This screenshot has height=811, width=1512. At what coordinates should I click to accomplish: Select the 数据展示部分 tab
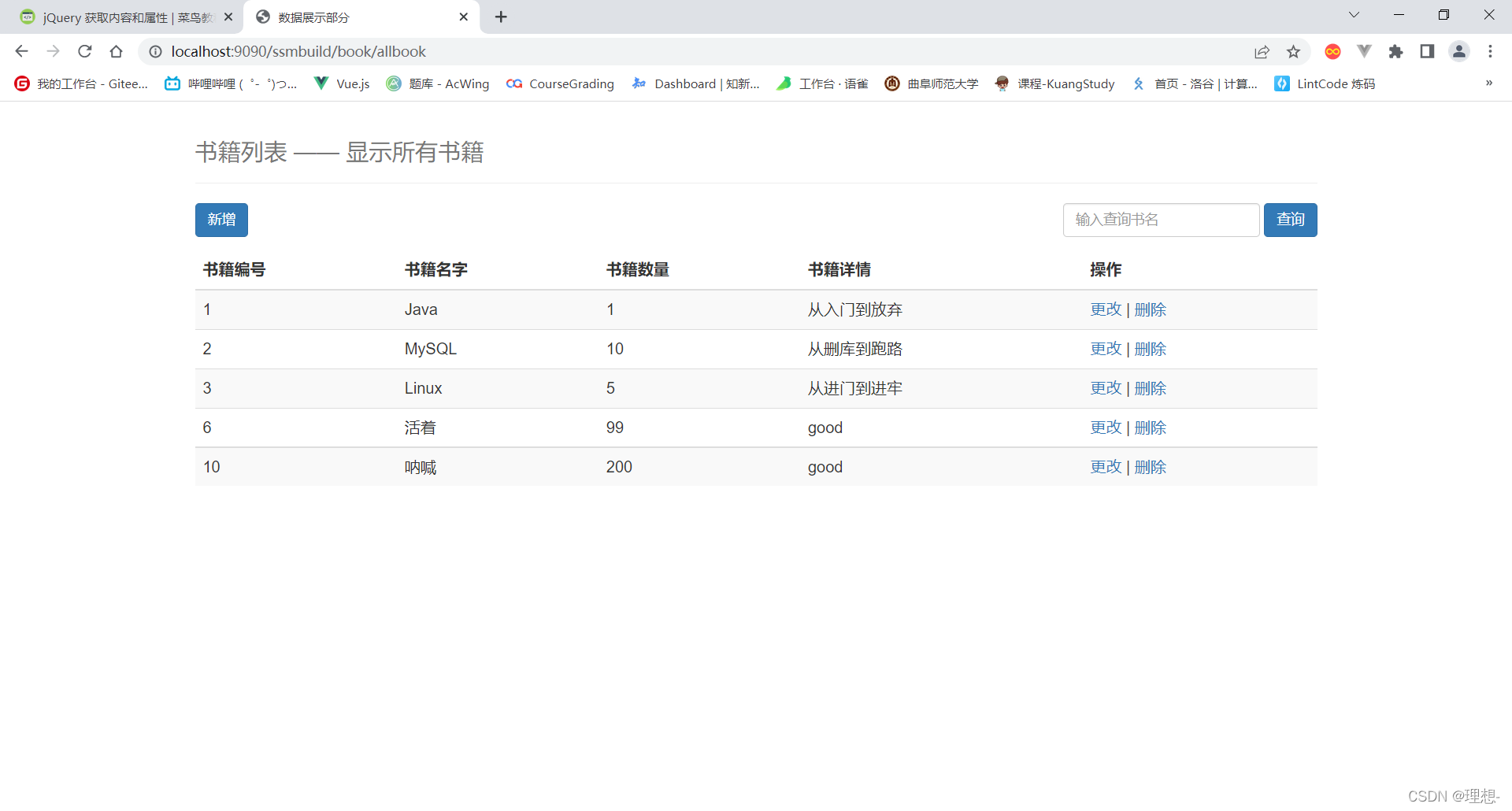point(362,17)
